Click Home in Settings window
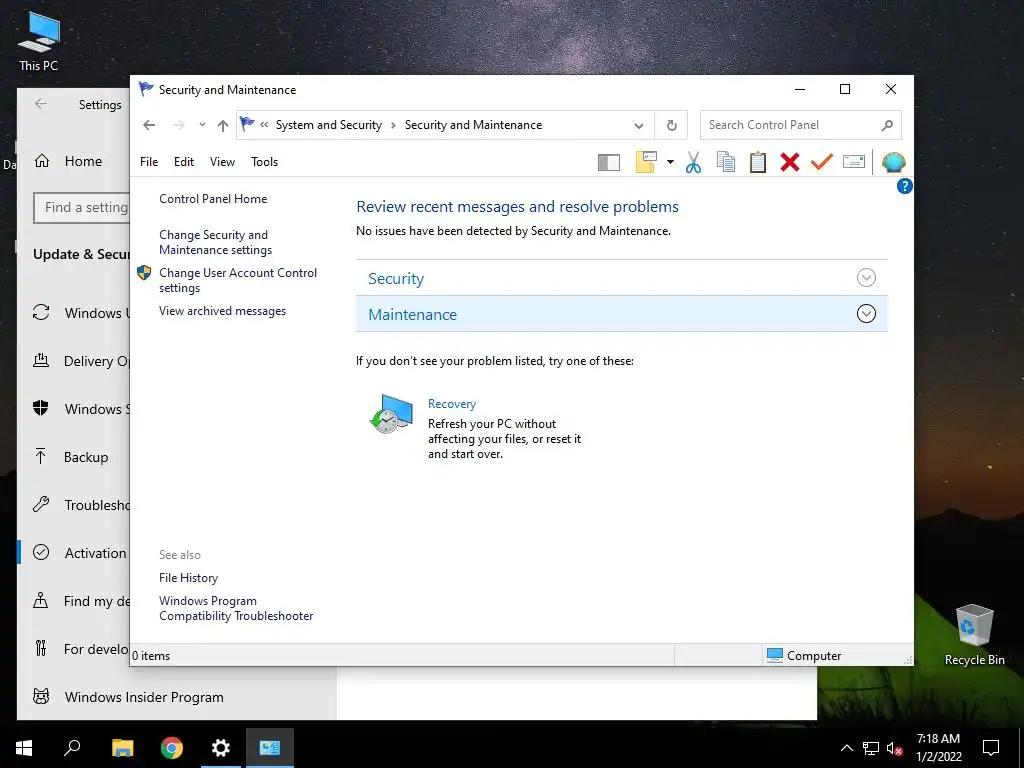The image size is (1024, 768). pos(83,161)
